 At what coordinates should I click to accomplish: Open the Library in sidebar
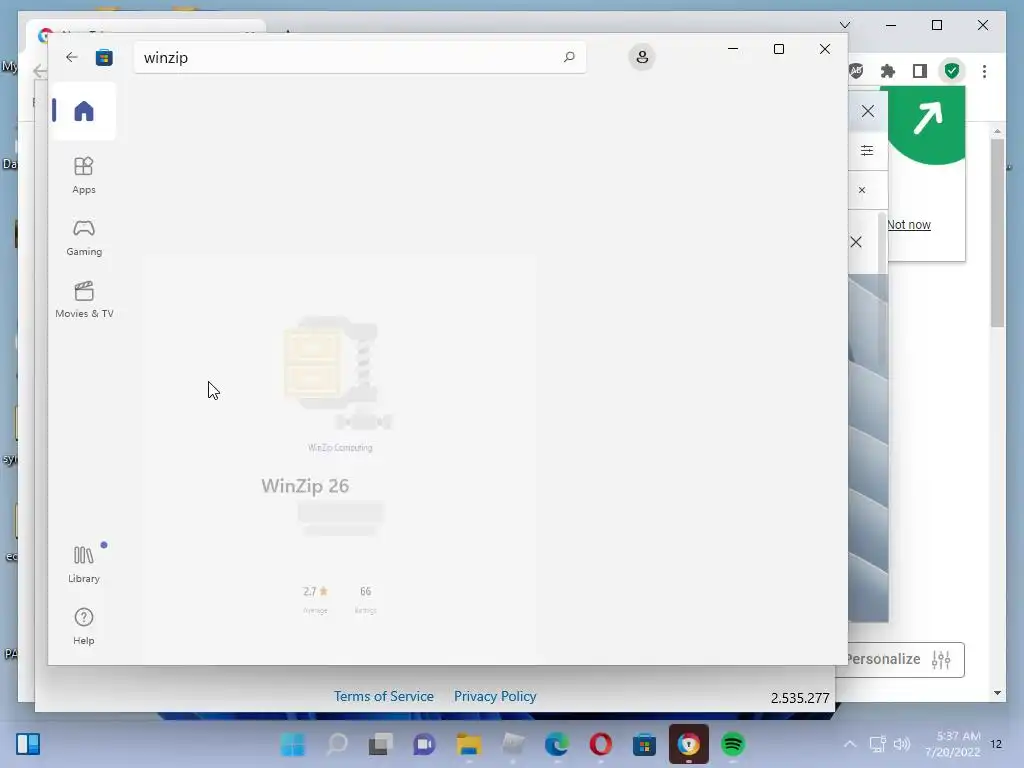pos(84,564)
